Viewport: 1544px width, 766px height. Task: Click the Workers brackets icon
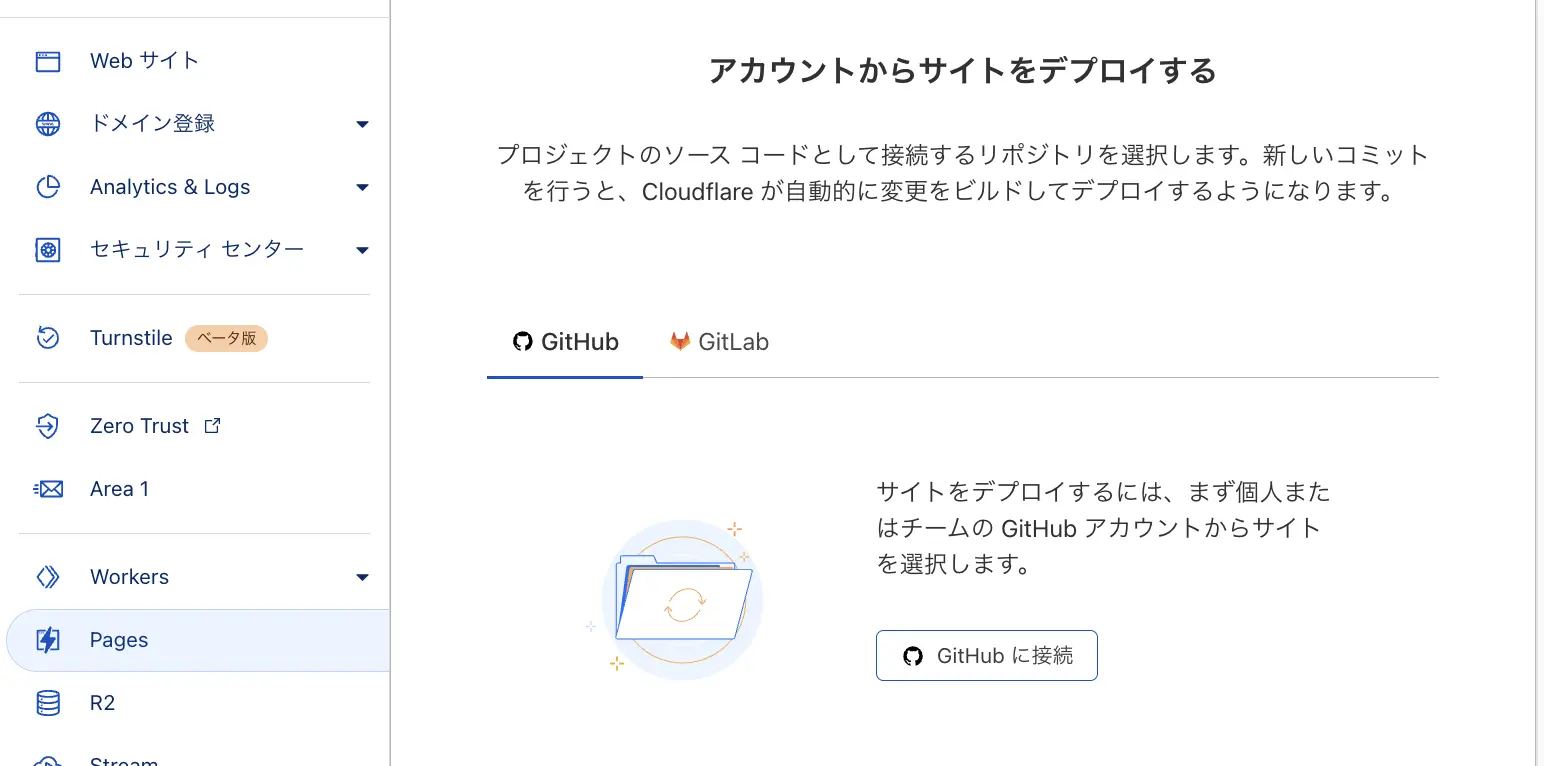coord(47,577)
